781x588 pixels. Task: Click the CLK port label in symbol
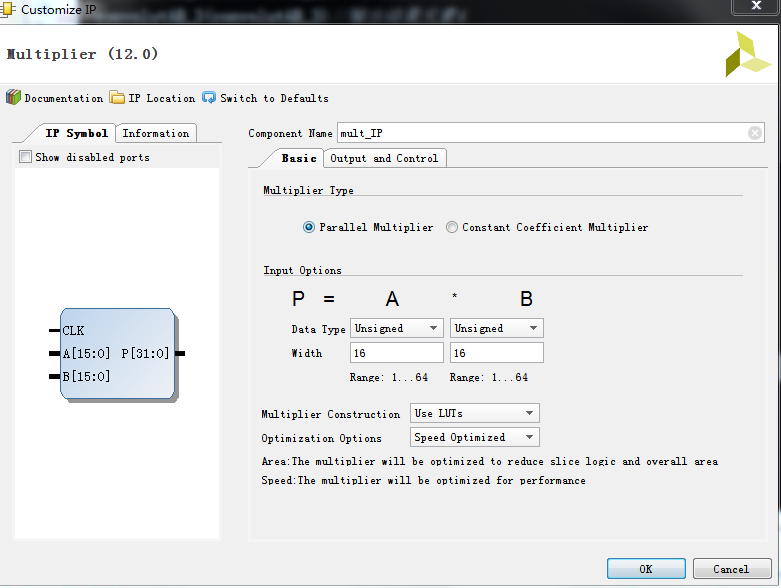tap(73, 331)
